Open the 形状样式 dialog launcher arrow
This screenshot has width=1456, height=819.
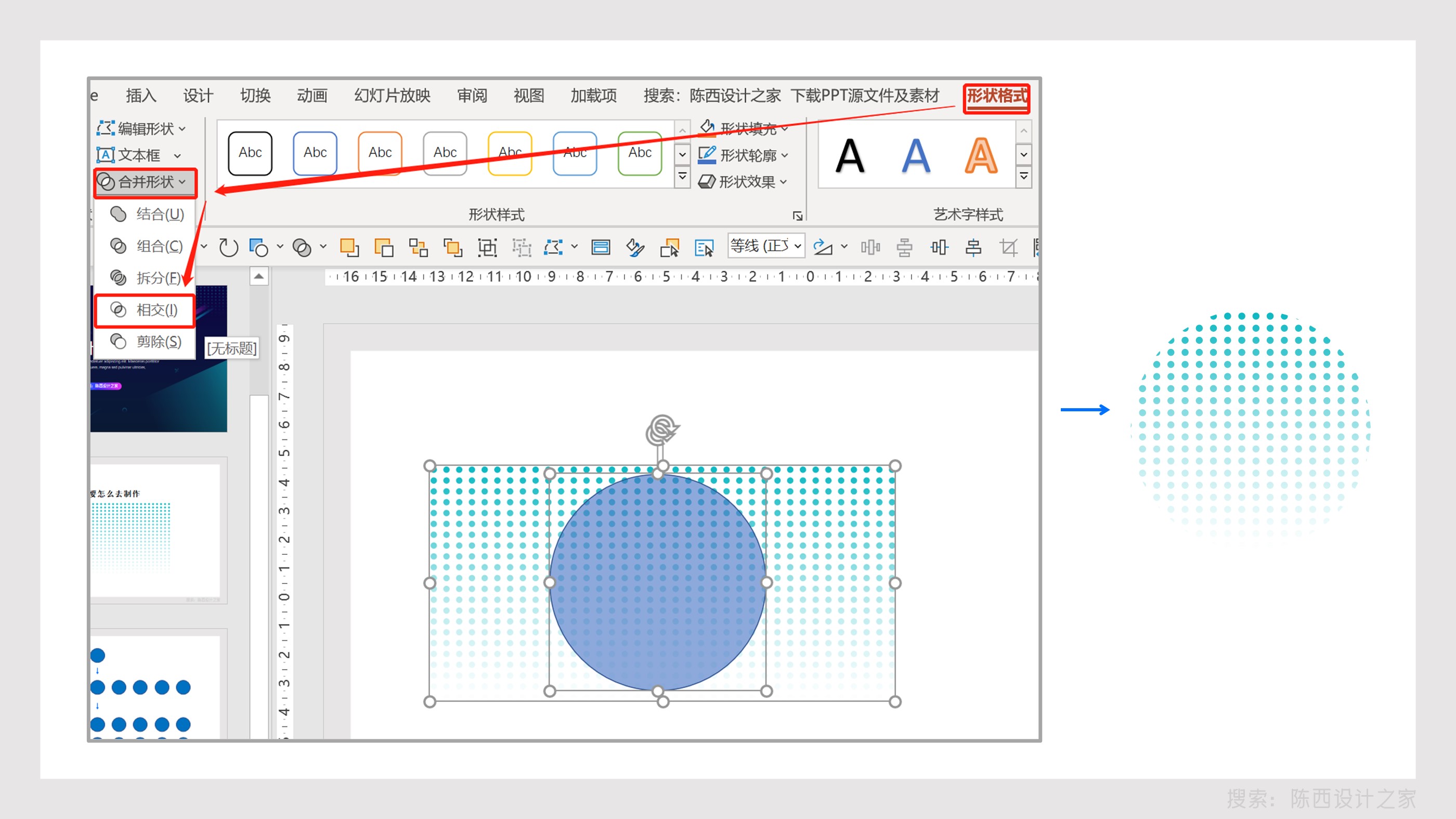798,216
